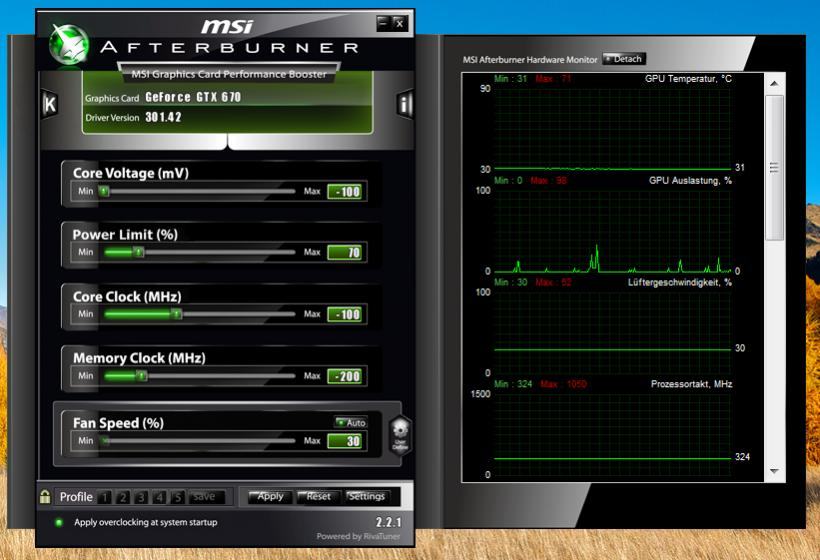Image resolution: width=820 pixels, height=560 pixels.
Task: Click the driver version 301.42 text
Action: (163, 117)
